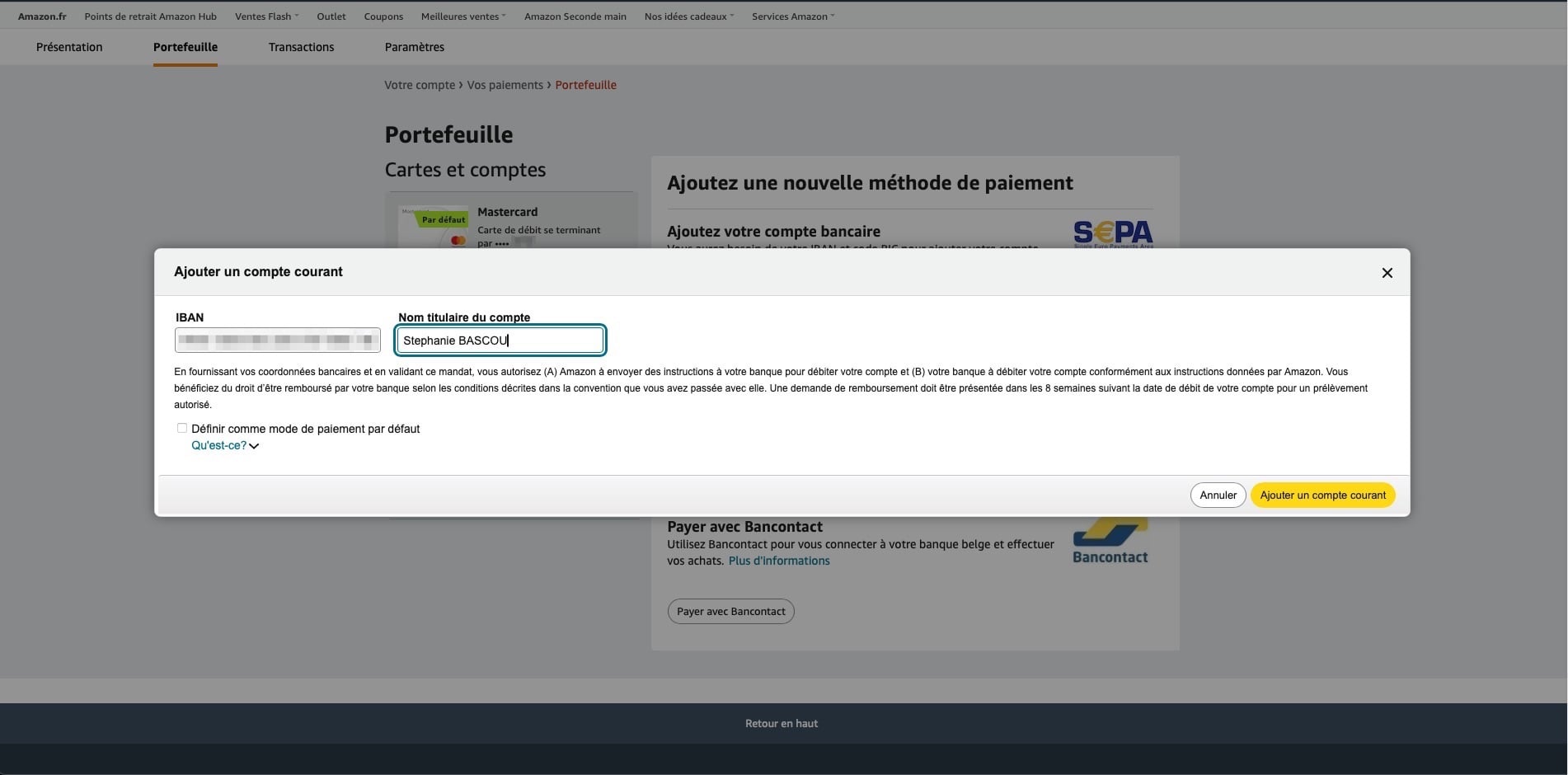This screenshot has width=1568, height=775.
Task: Click the Payer avec Bancontact button
Action: [730, 612]
